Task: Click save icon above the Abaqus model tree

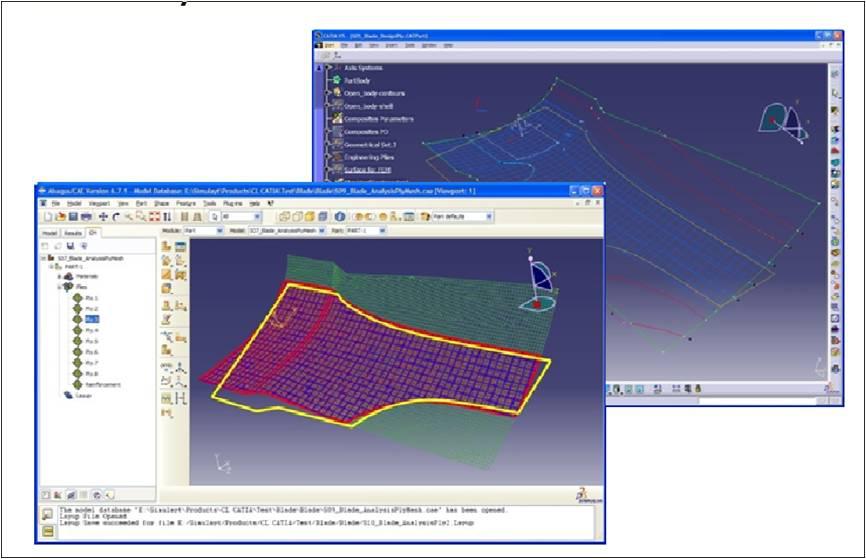Action: [x=71, y=246]
